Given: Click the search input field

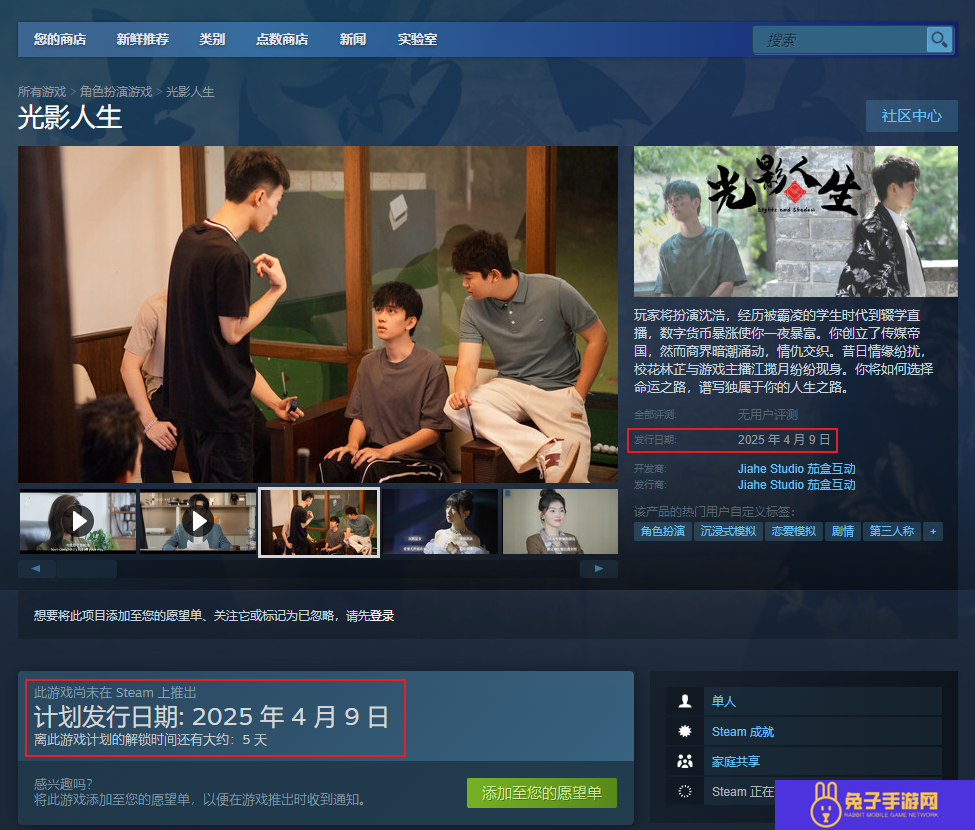Looking at the screenshot, I should pyautogui.click(x=839, y=40).
